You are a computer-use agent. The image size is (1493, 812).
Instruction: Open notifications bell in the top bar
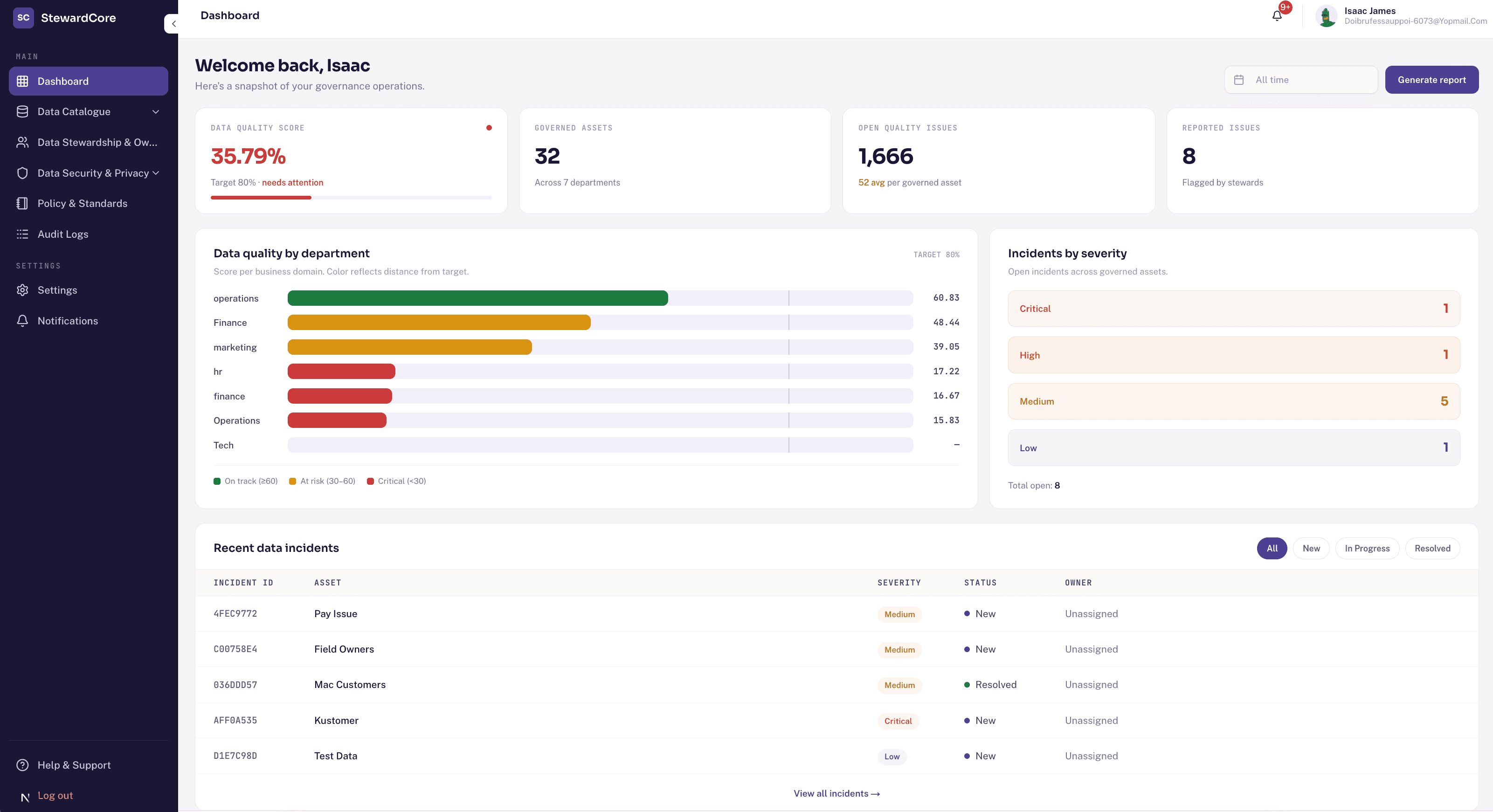click(x=1277, y=16)
